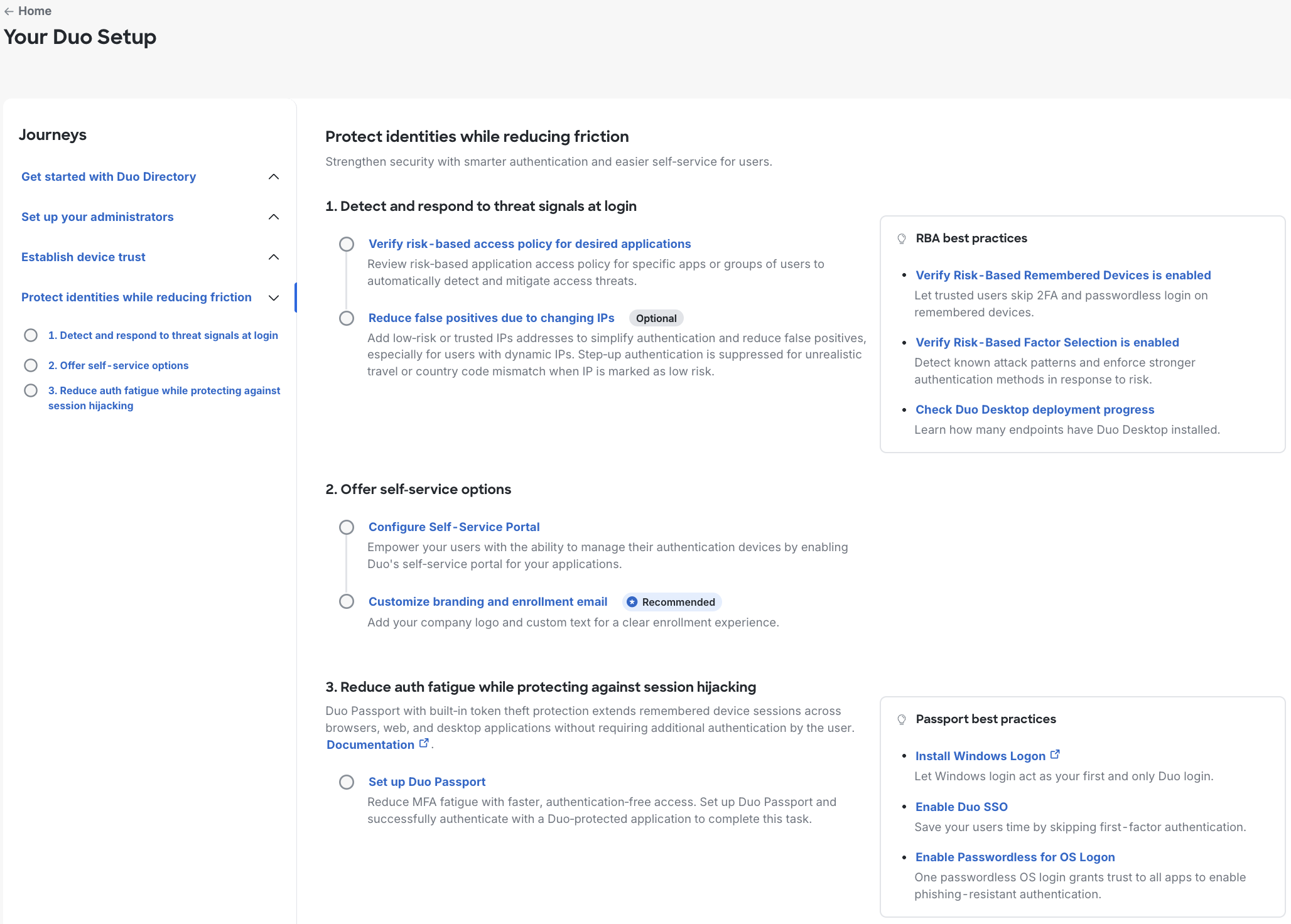Click the back arrow icon beside Home
Image resolution: width=1291 pixels, height=924 pixels.
9,11
